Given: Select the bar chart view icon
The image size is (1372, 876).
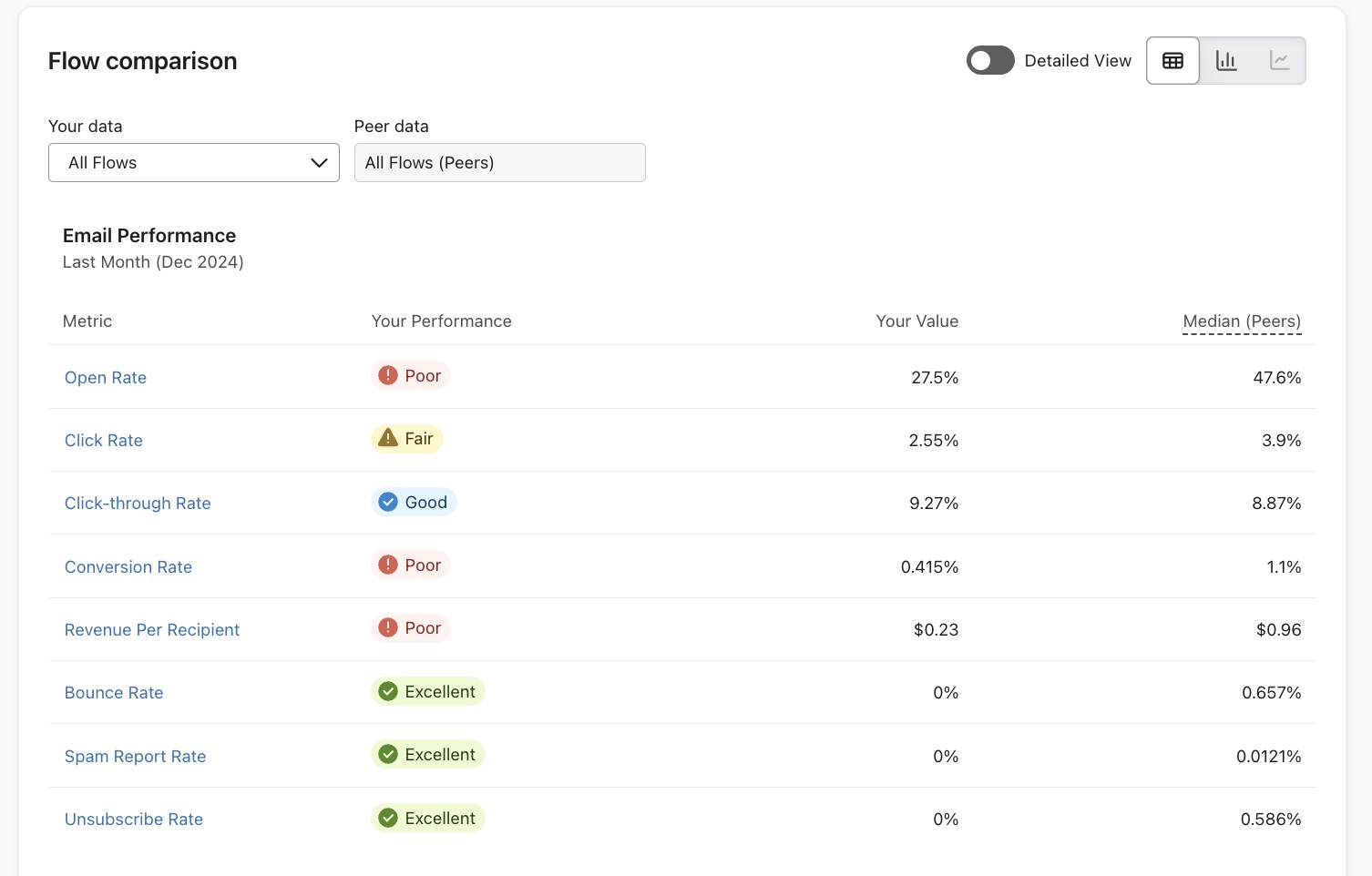Looking at the screenshot, I should 1226,60.
